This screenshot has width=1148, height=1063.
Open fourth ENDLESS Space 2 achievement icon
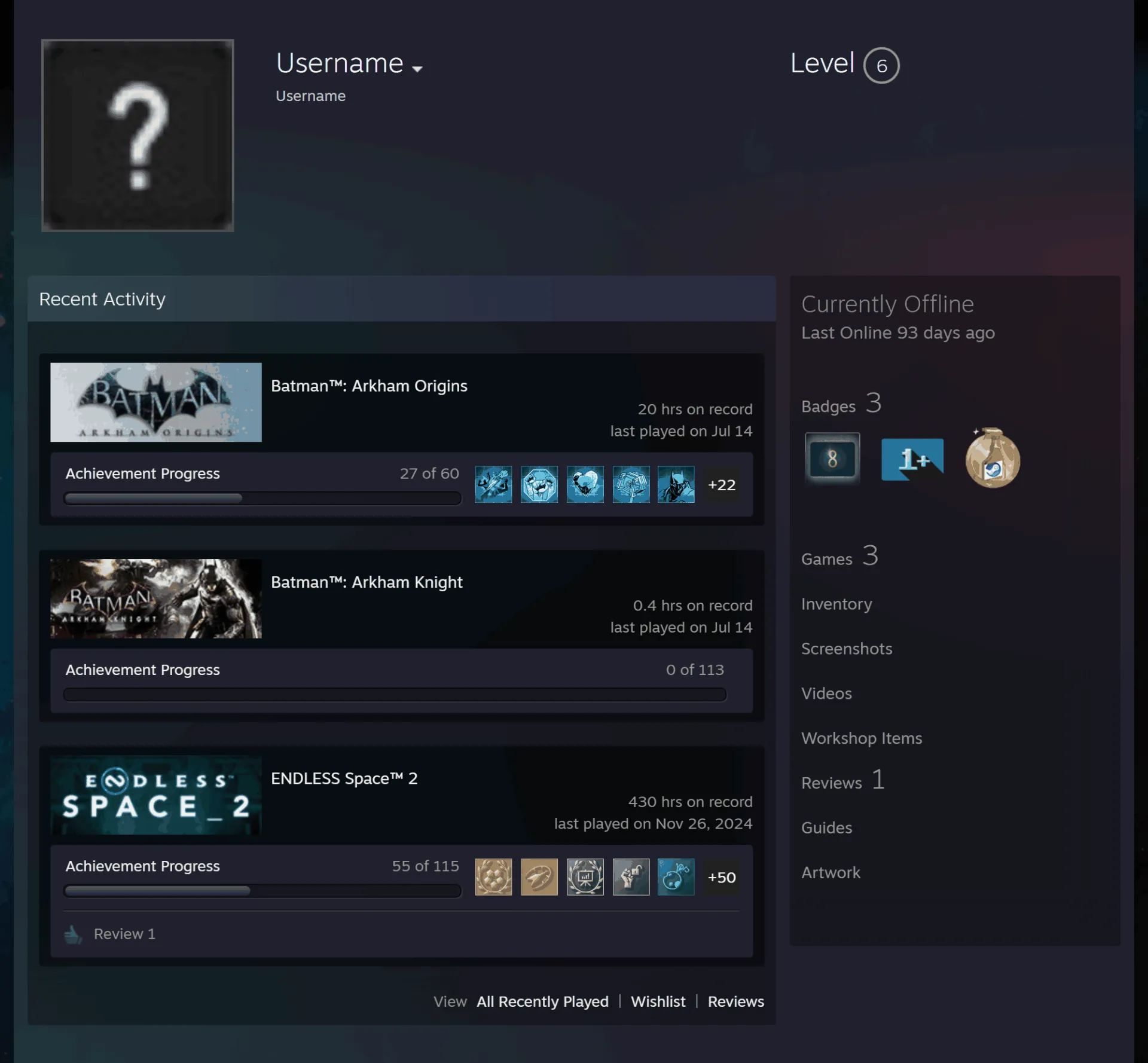(x=631, y=877)
